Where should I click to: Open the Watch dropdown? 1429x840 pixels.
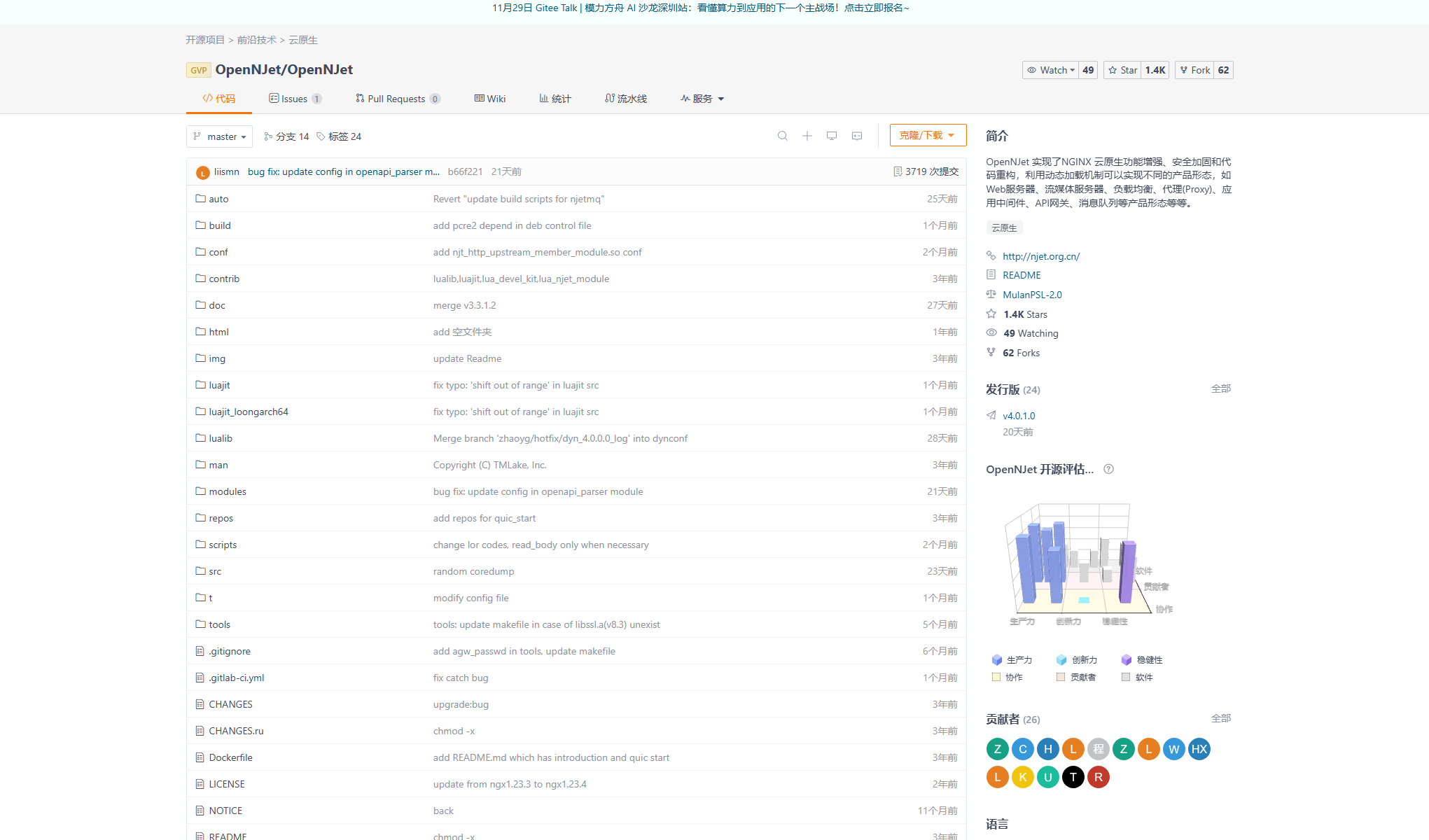(1050, 70)
